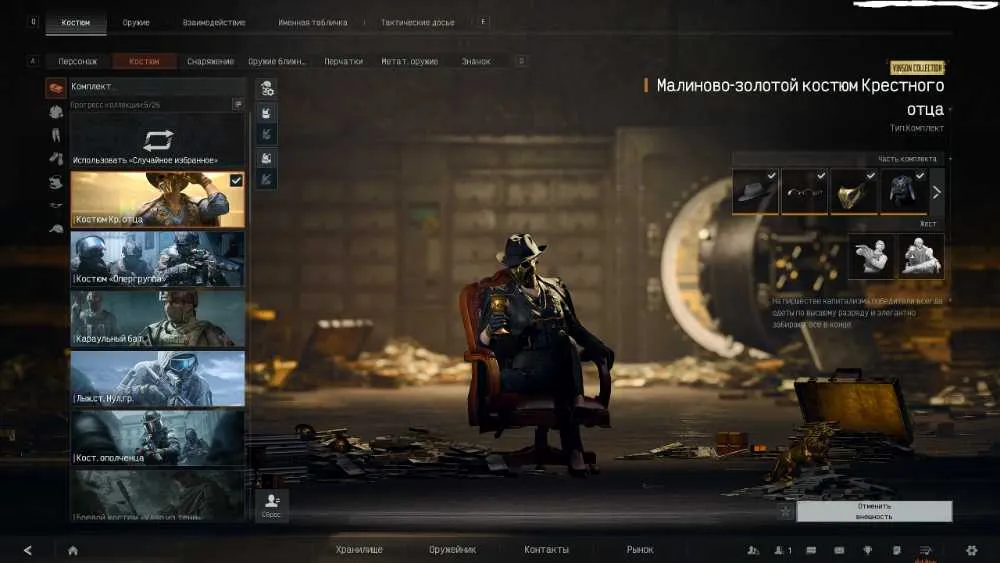Screen dimensions: 1000x563
Task: Go to home using house icon
Action: (73, 550)
